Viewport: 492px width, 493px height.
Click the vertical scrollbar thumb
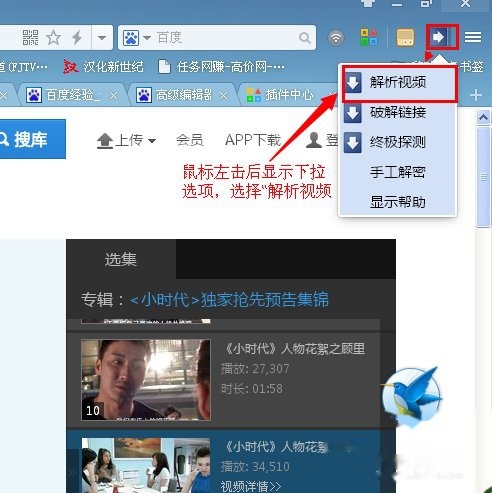483,177
